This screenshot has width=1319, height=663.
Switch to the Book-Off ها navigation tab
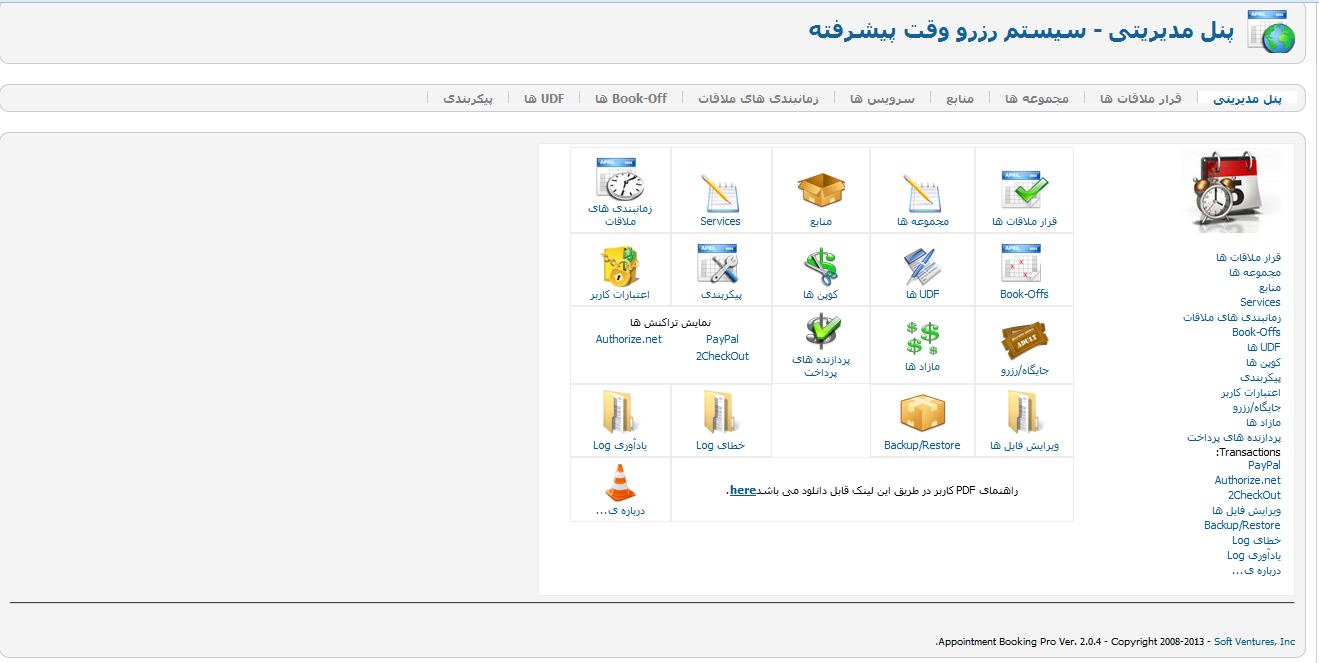(630, 99)
